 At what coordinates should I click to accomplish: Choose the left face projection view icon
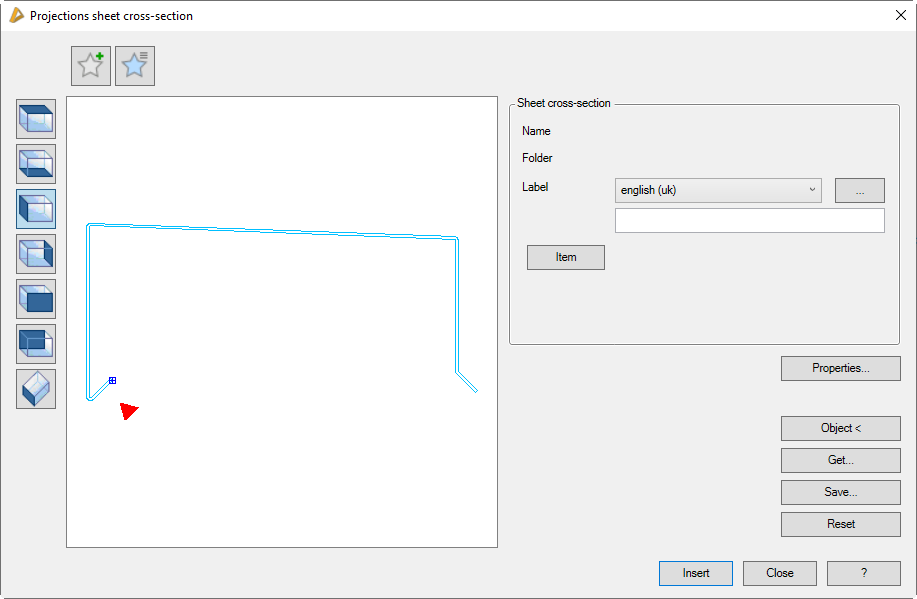[x=36, y=209]
